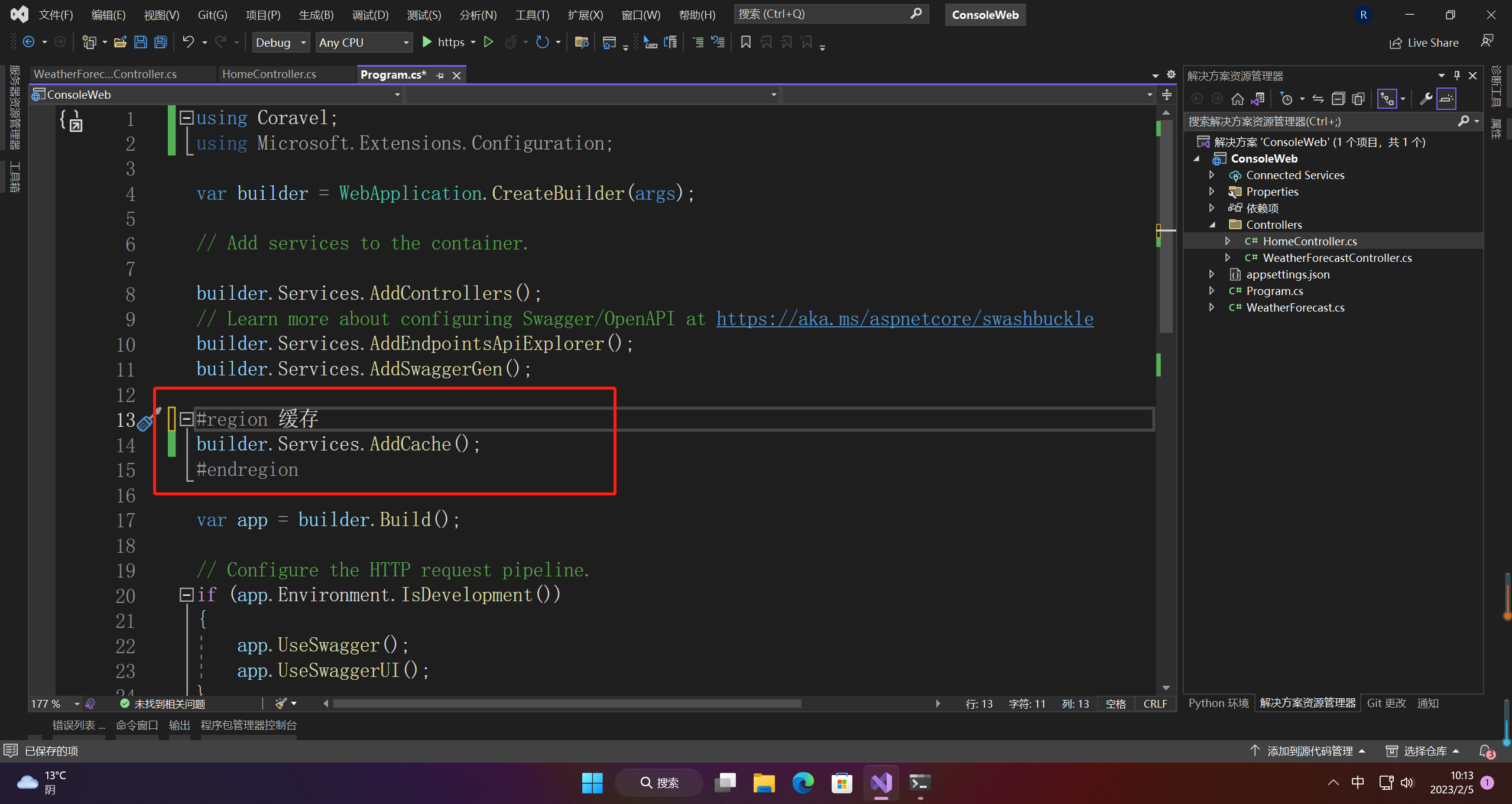Click 添加到源代码管理 in status bar
Viewport: 1512px width, 804px height.
click(x=1309, y=751)
